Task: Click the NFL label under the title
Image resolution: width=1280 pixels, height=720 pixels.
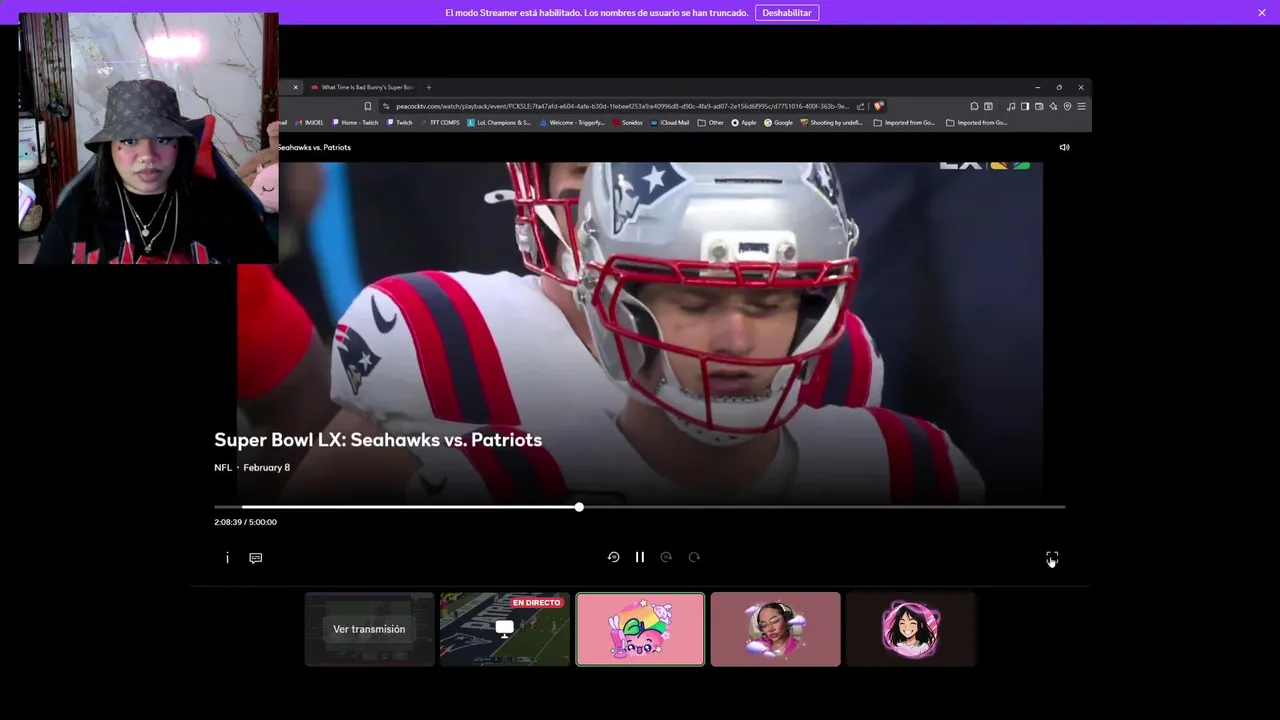Action: coord(223,468)
